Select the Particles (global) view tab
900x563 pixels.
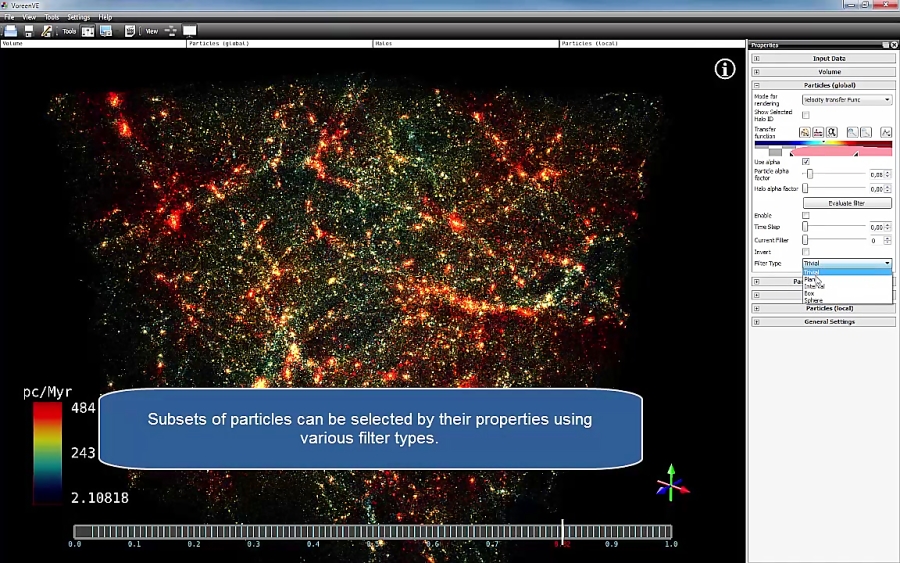click(x=280, y=44)
